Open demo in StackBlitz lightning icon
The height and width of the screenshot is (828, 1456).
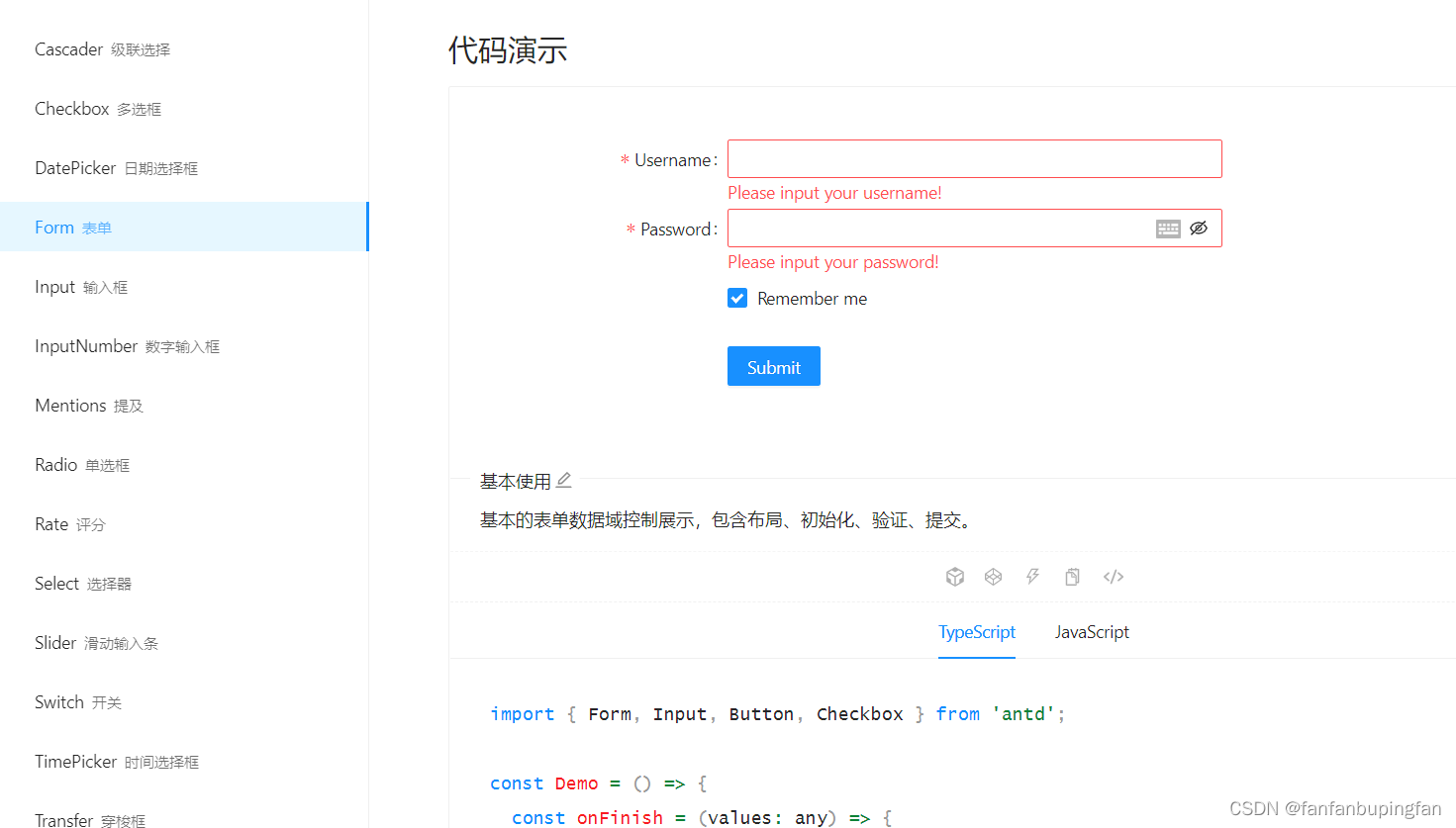(x=1032, y=577)
